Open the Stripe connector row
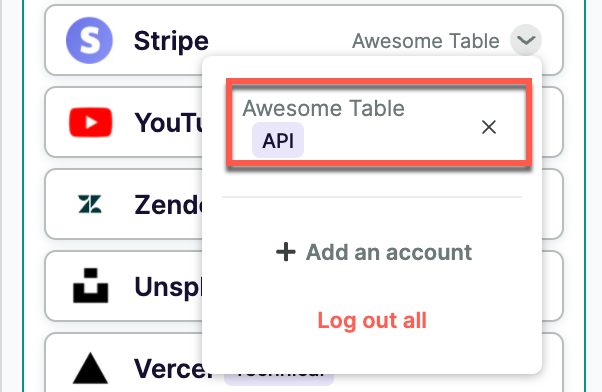 304,40
